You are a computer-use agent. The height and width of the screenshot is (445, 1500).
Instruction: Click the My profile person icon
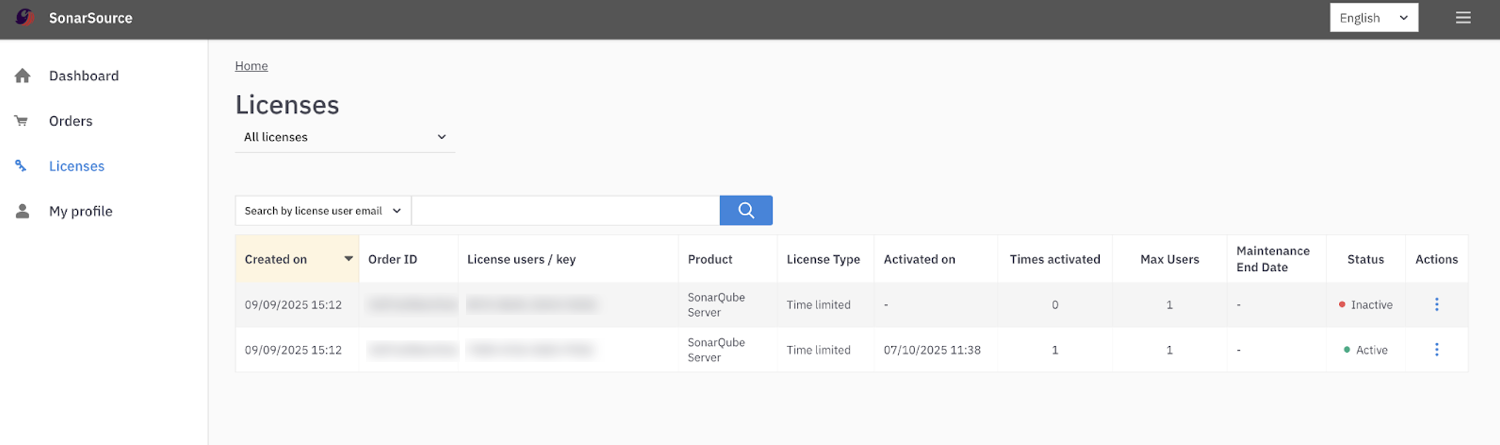pos(22,211)
